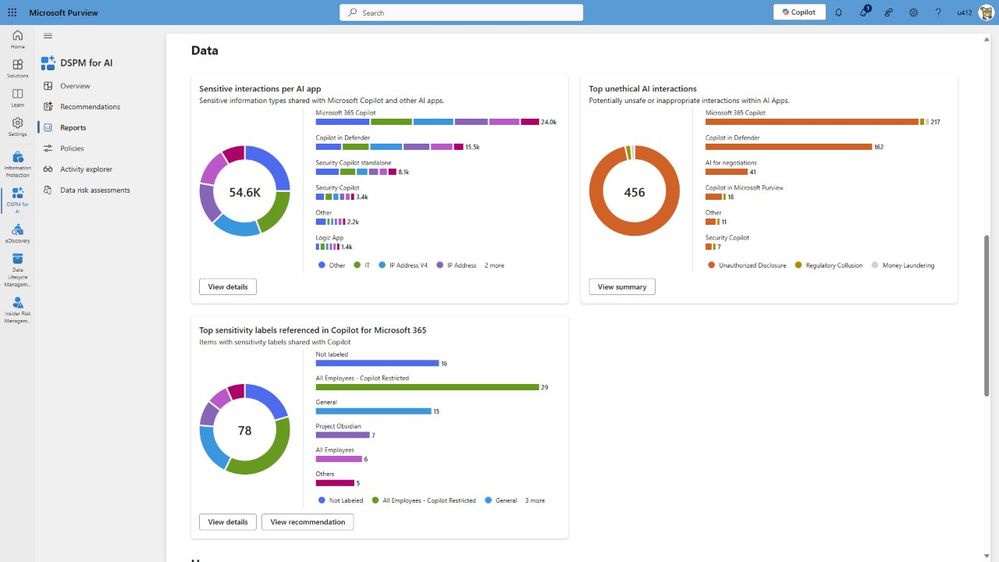Viewport: 999px width, 562px height.
Task: Click the scrollbar down arrow
Action: [x=986, y=556]
